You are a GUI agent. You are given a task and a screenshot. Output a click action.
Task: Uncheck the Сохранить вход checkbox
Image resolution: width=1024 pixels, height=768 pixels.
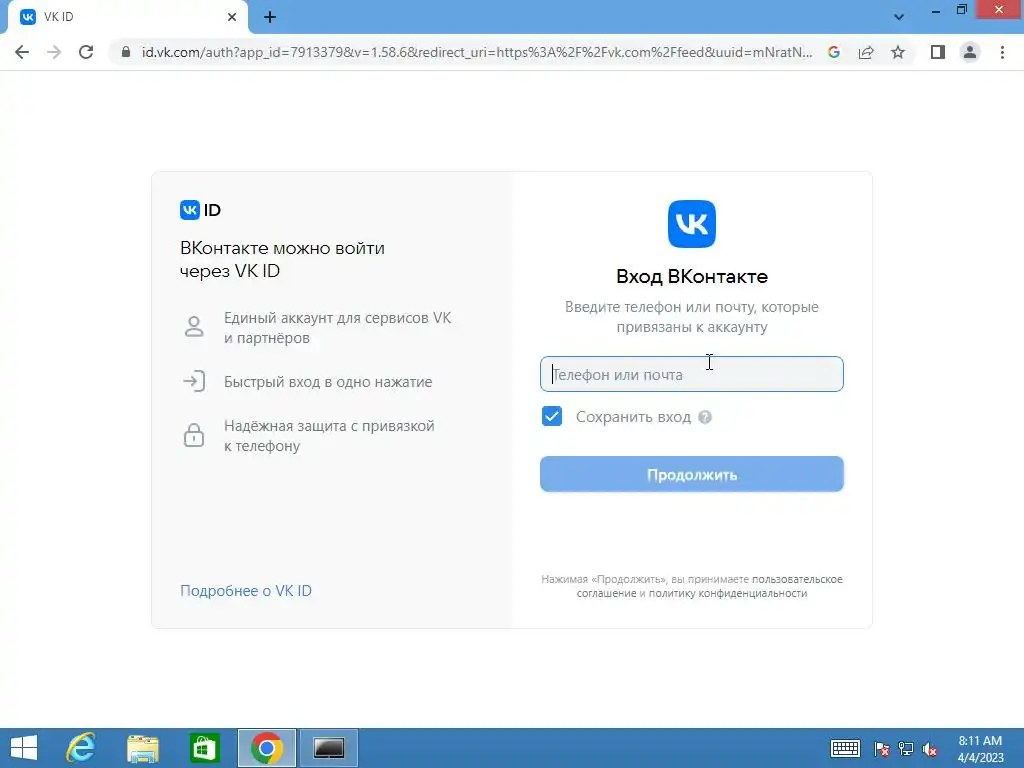(x=552, y=416)
